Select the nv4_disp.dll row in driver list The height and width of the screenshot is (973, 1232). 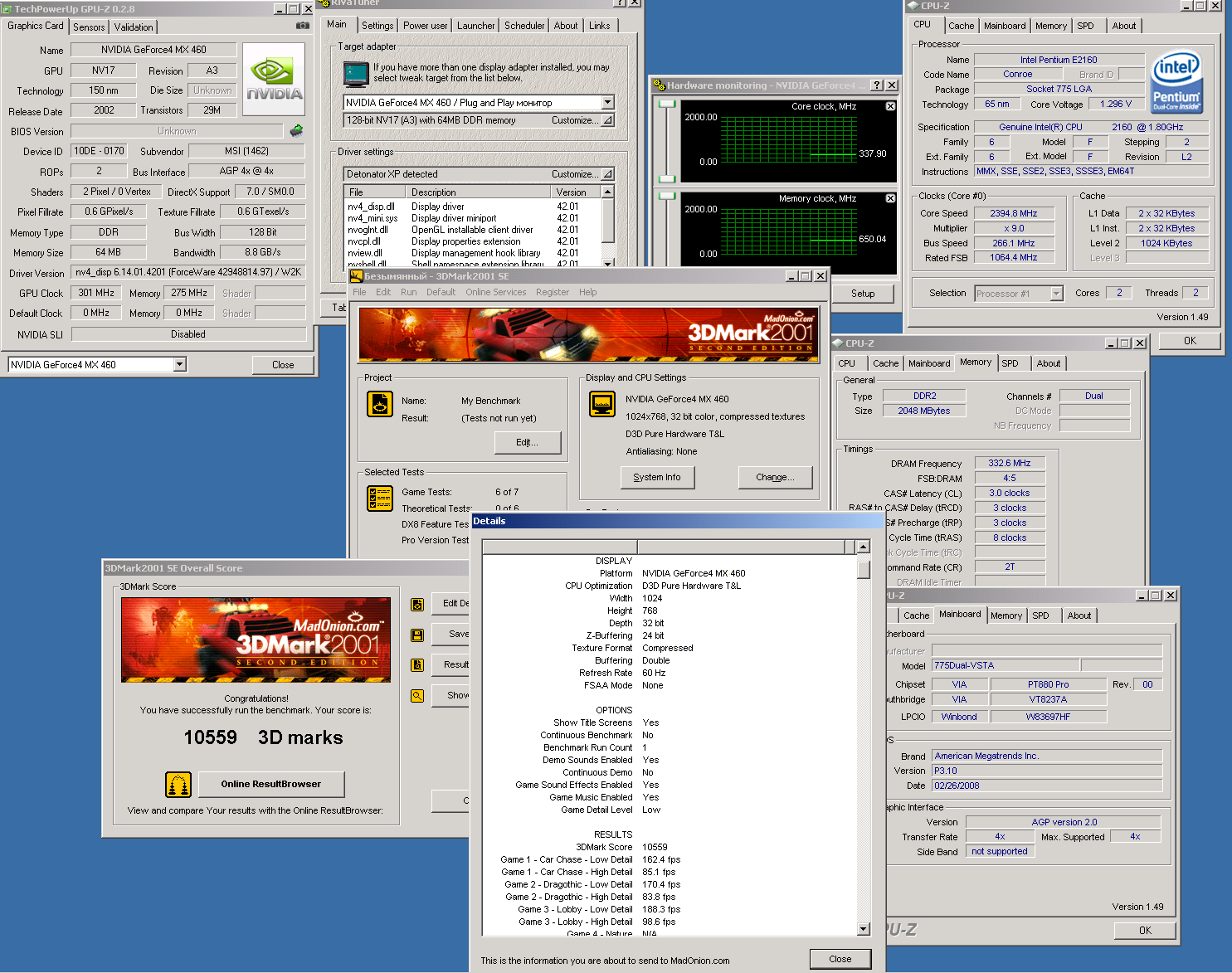tap(472, 207)
